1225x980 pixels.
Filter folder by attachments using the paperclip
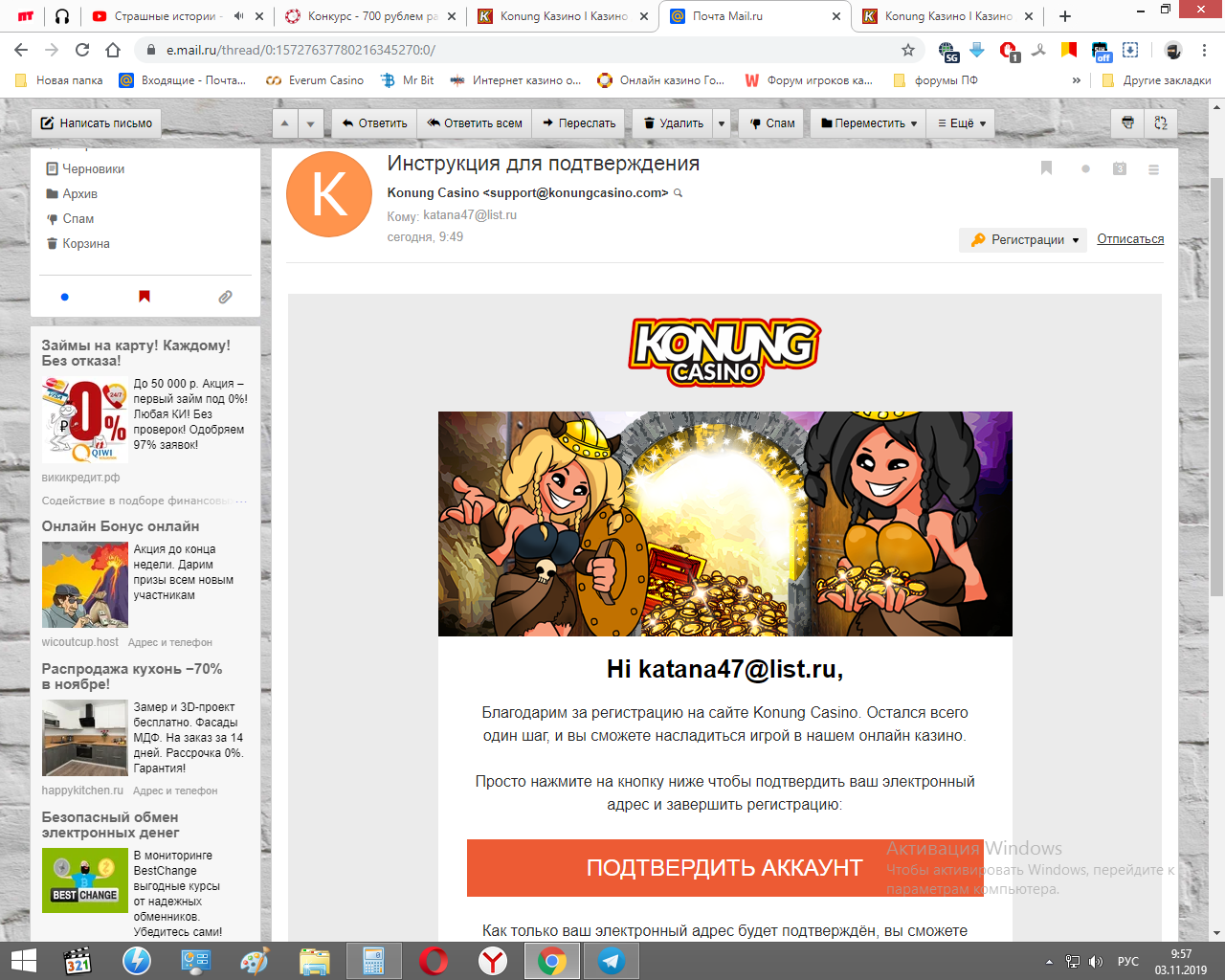(x=225, y=297)
